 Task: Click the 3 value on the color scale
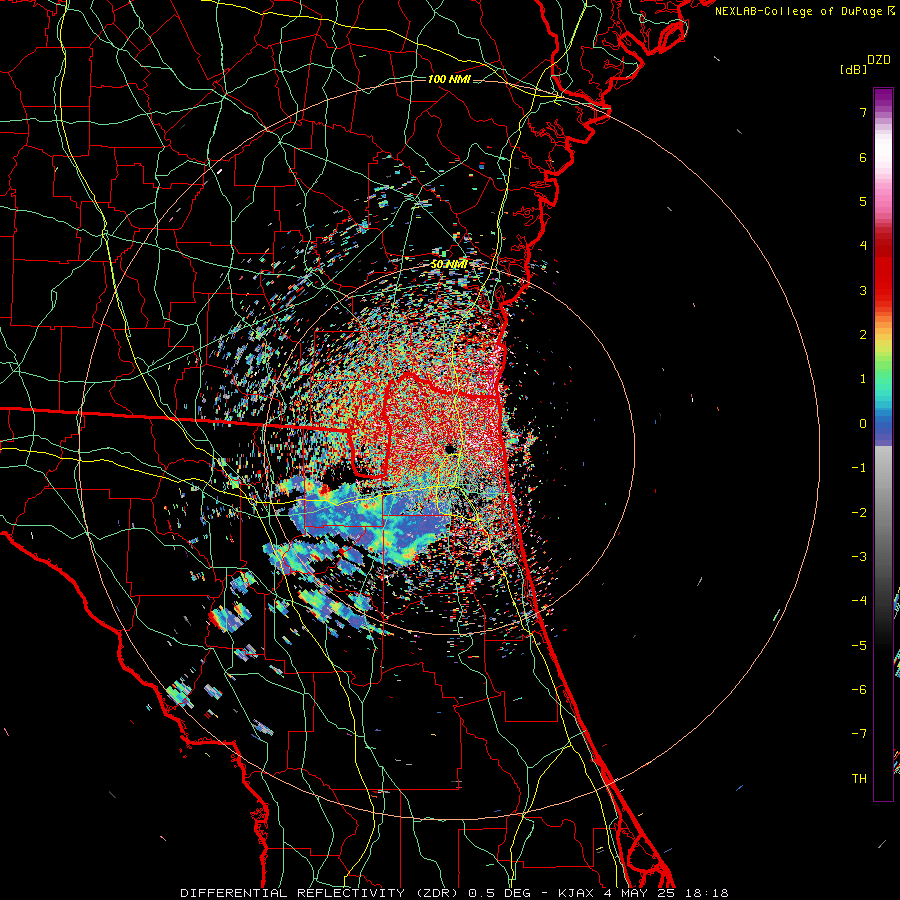pos(863,290)
